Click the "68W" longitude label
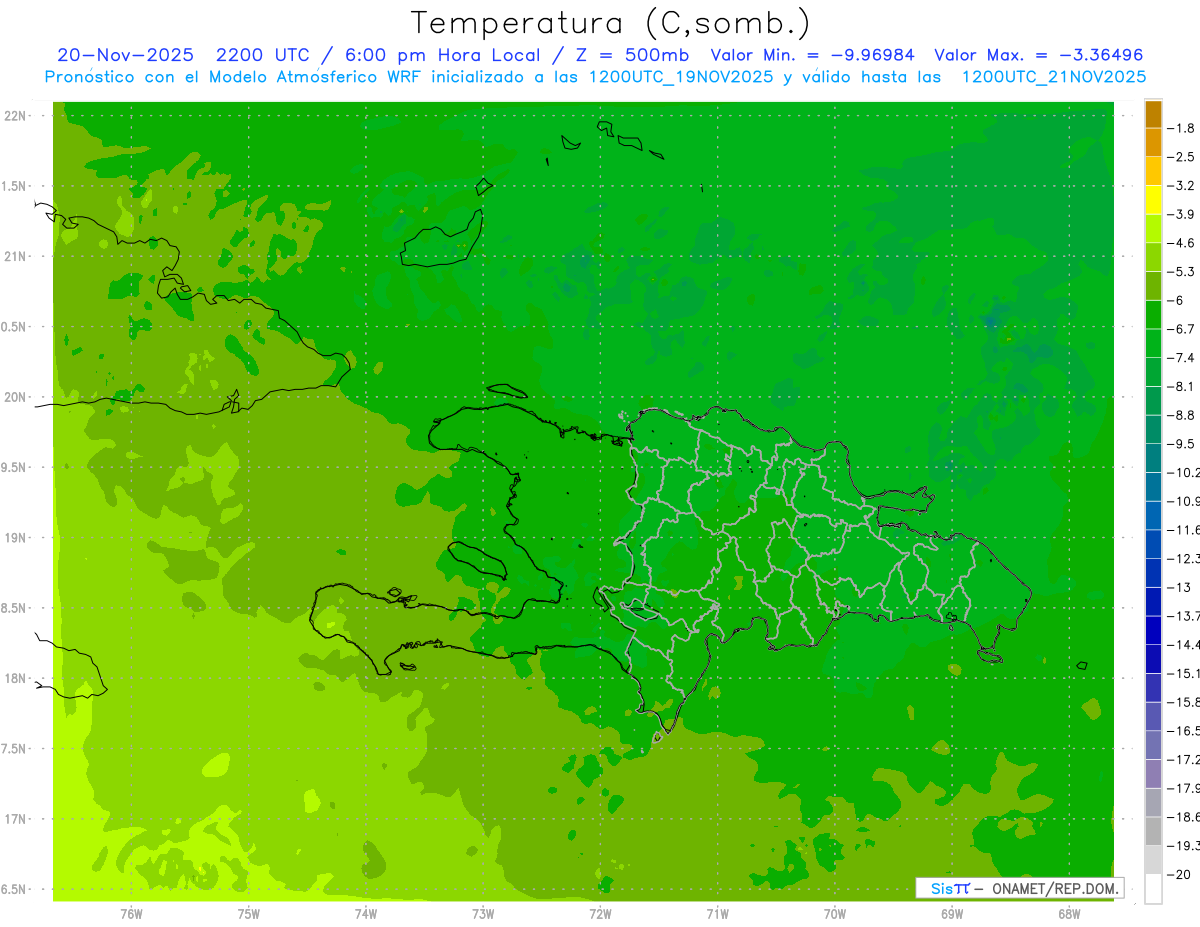This screenshot has width=1200, height=927. [1068, 914]
